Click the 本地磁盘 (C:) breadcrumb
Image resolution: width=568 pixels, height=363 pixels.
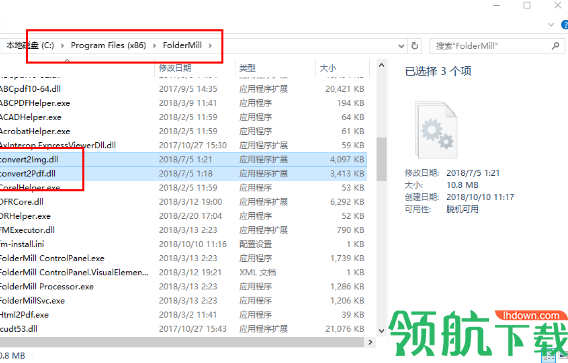[30, 45]
